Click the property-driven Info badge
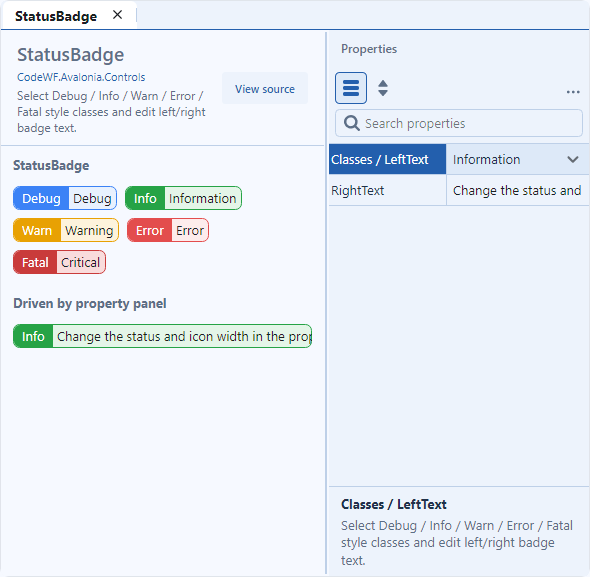590x577 pixels. [163, 336]
